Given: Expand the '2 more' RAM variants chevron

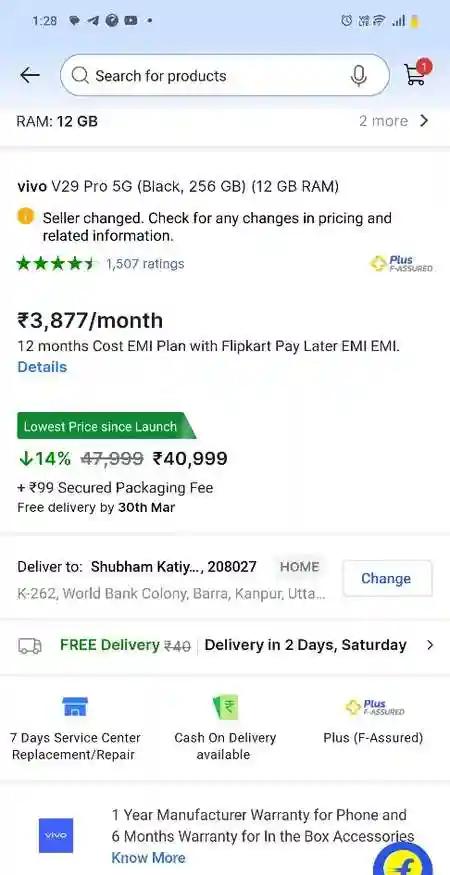Looking at the screenshot, I should [x=424, y=121].
